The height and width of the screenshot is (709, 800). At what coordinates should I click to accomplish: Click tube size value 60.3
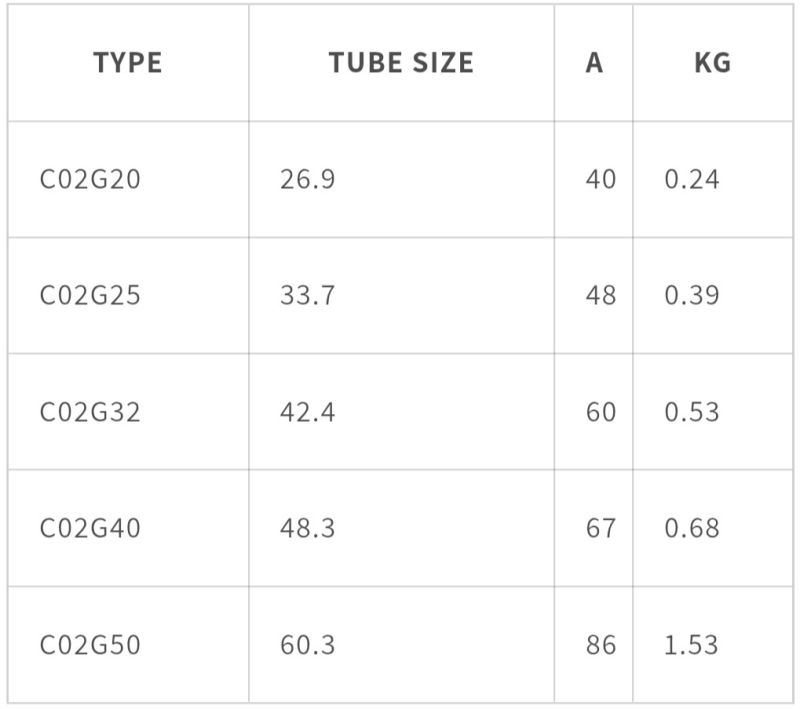pos(308,645)
